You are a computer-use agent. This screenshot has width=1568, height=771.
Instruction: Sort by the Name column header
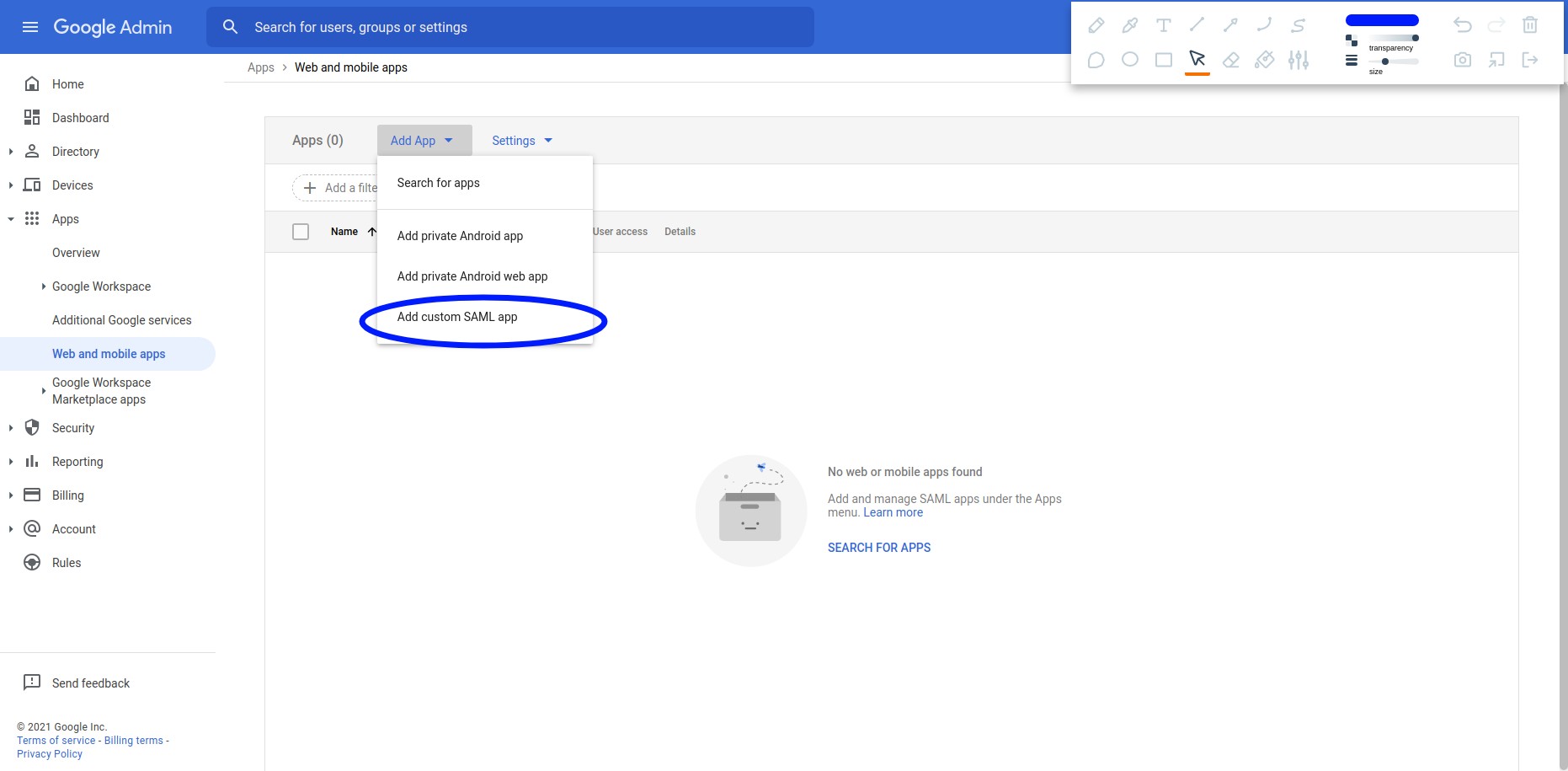click(344, 232)
